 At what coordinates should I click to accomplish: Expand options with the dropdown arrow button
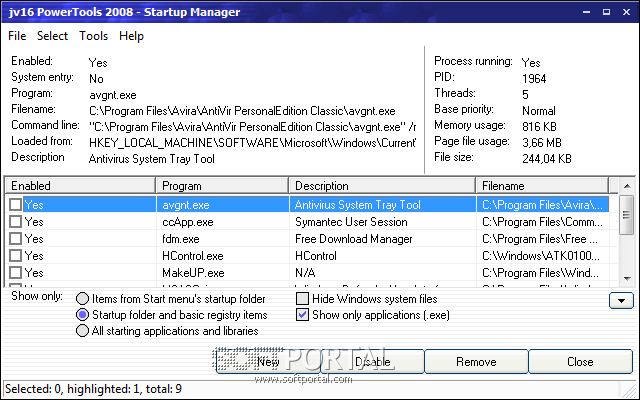click(621, 301)
